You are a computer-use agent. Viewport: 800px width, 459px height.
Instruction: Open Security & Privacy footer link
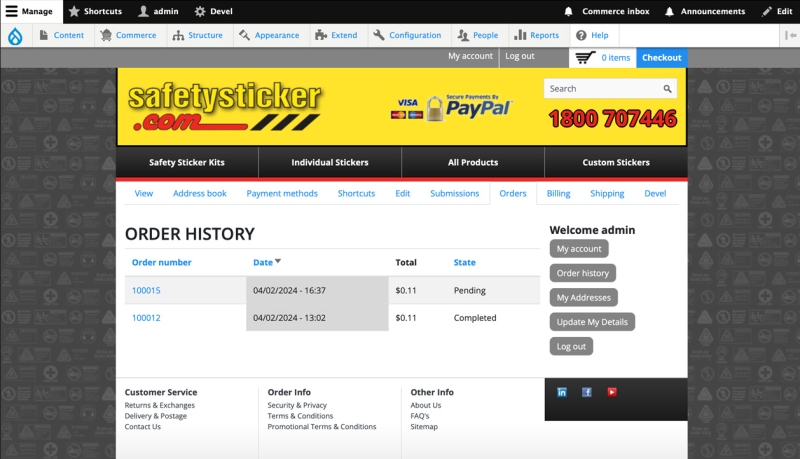[297, 405]
